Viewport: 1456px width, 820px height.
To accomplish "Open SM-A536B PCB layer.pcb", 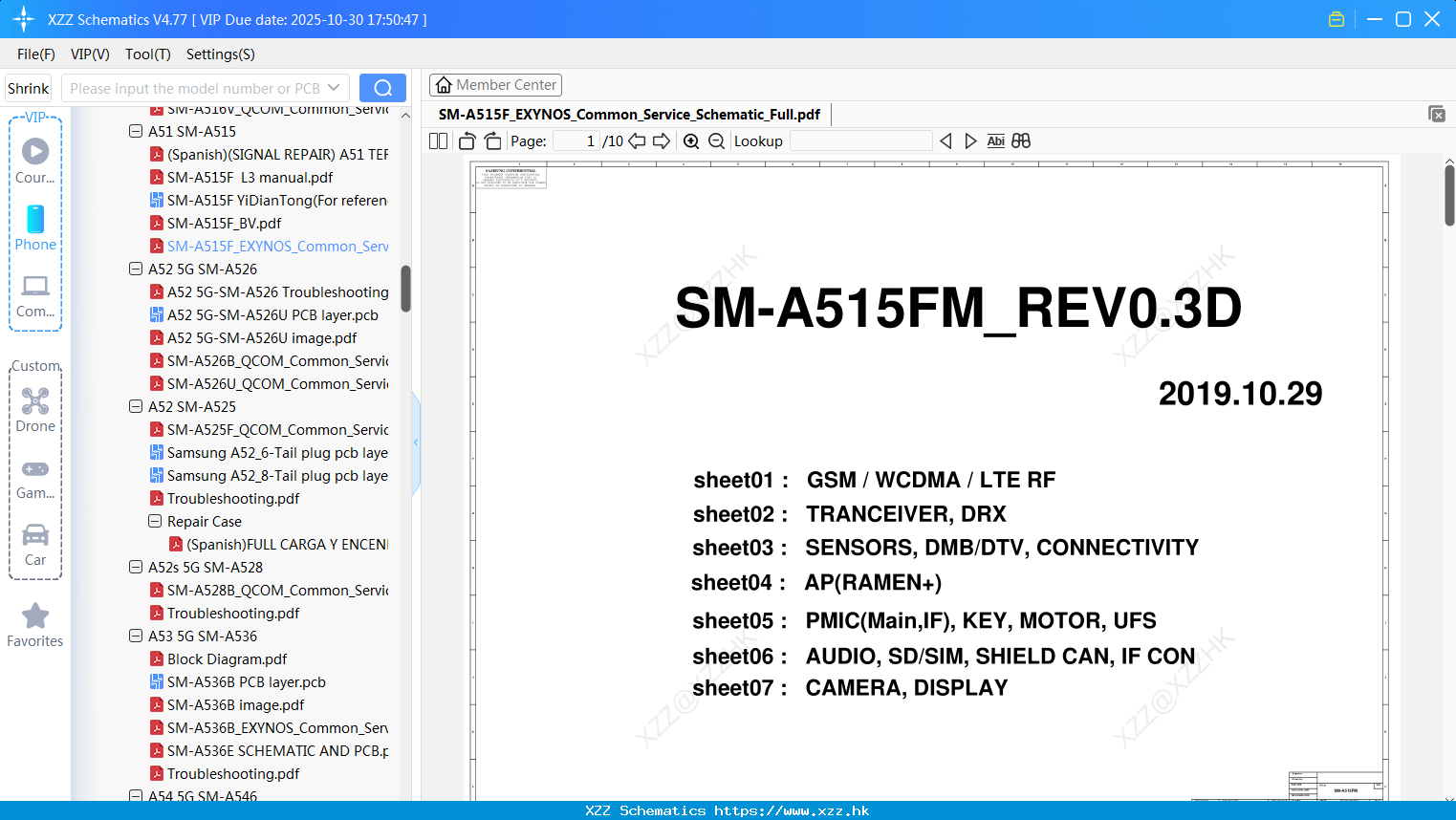I will tap(237, 682).
